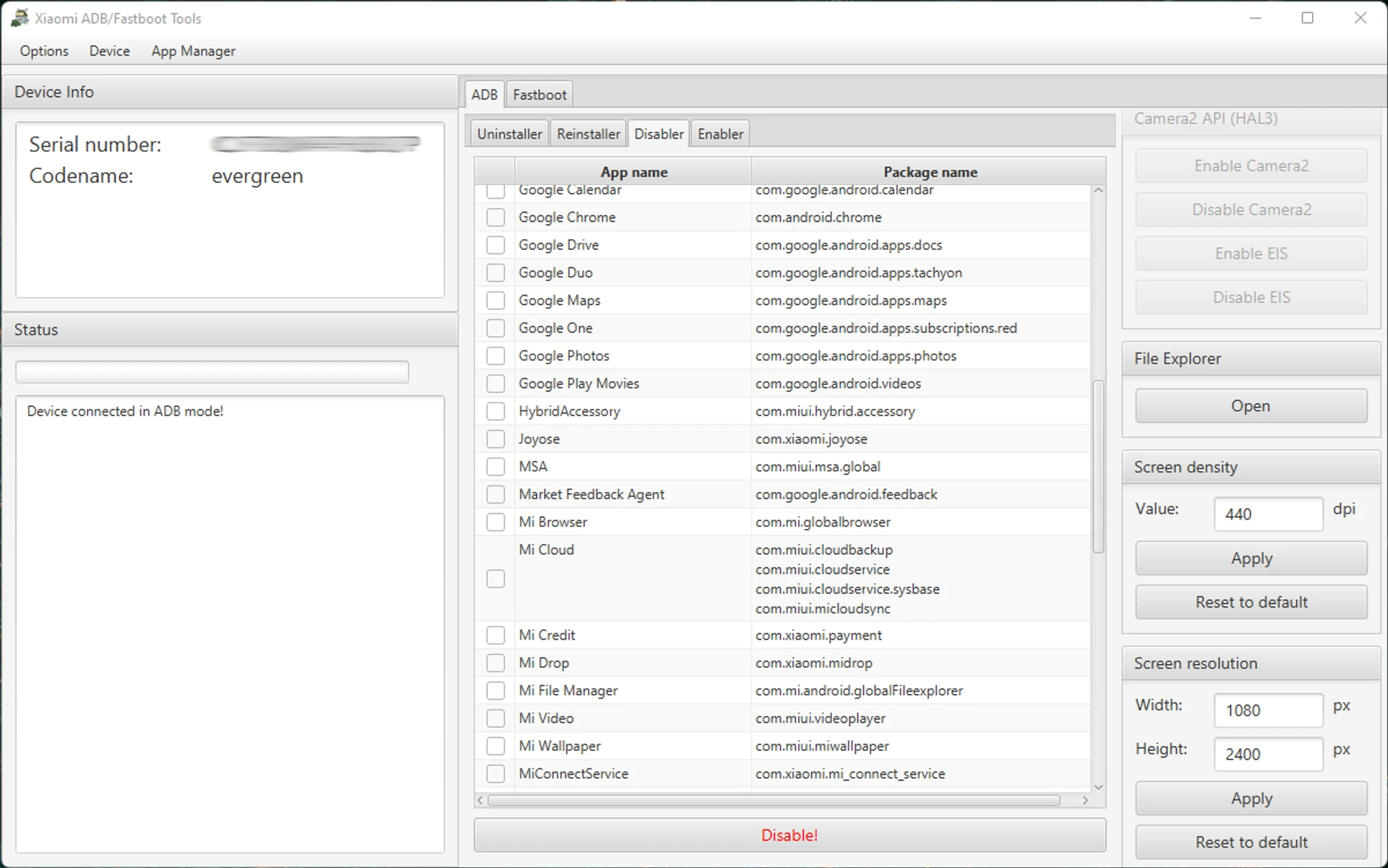Image resolution: width=1388 pixels, height=868 pixels.
Task: Open the App Manager menu
Action: coord(193,51)
